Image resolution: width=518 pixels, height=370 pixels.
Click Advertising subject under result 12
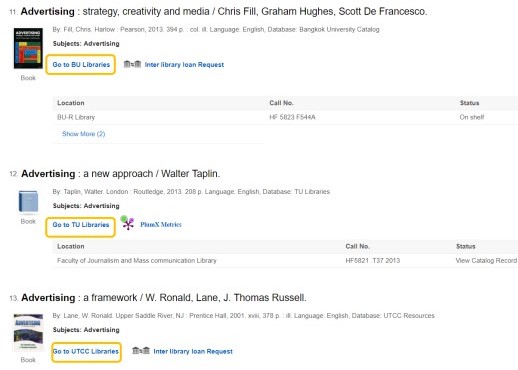coord(102,206)
